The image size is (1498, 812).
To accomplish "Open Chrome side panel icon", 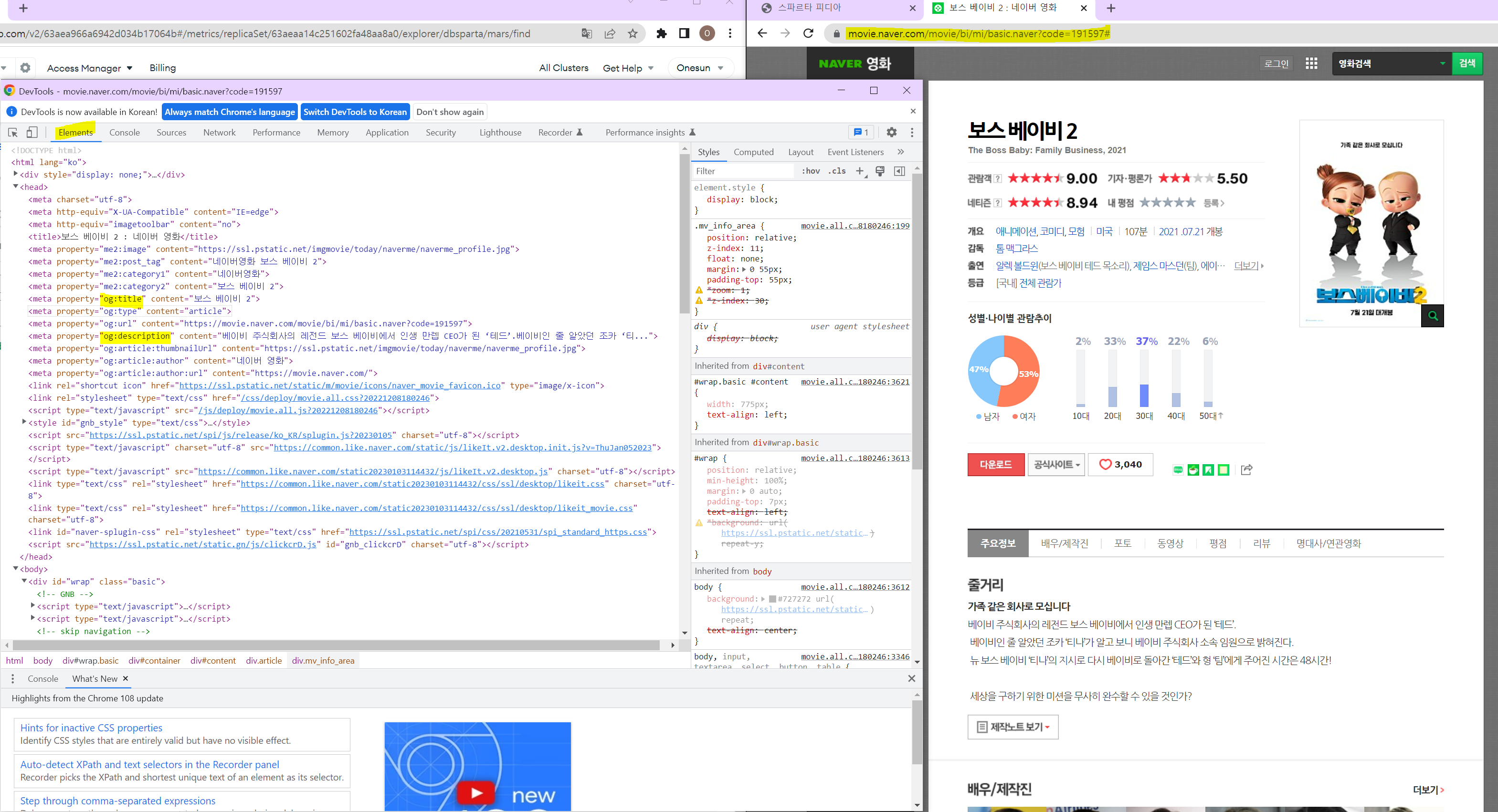I will coord(685,34).
